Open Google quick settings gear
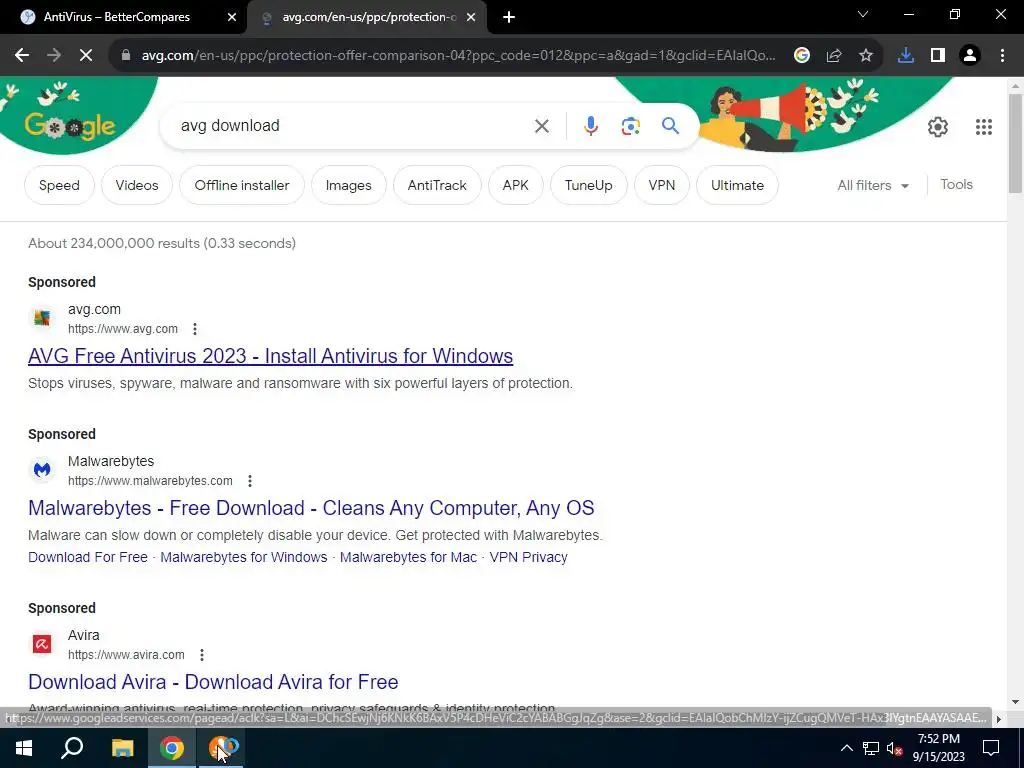 (938, 127)
